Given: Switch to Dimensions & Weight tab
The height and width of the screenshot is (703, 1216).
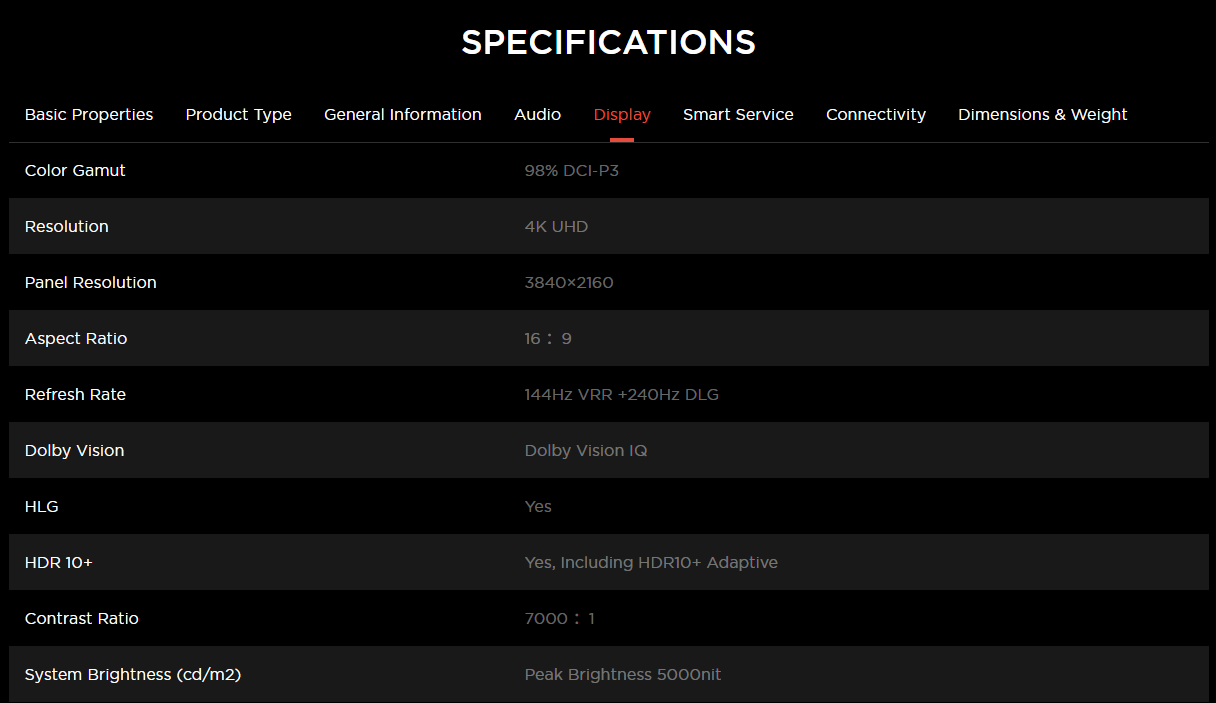Looking at the screenshot, I should click(x=1042, y=115).
